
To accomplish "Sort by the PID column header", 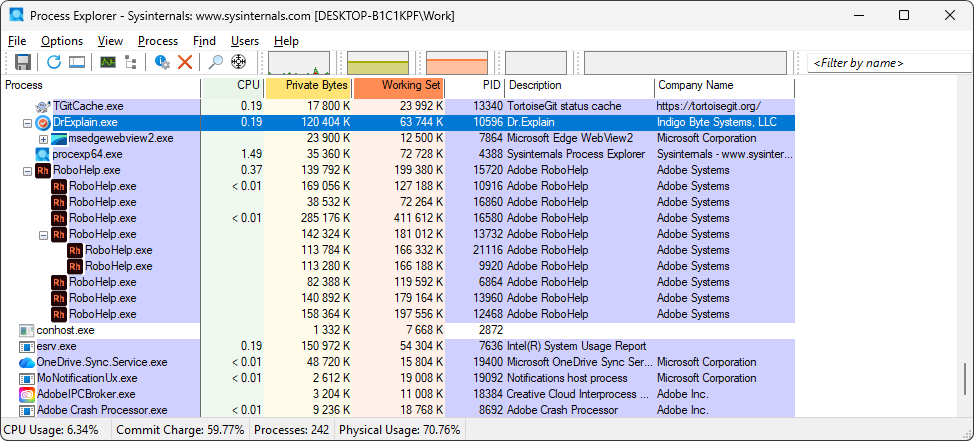I will pos(475,86).
